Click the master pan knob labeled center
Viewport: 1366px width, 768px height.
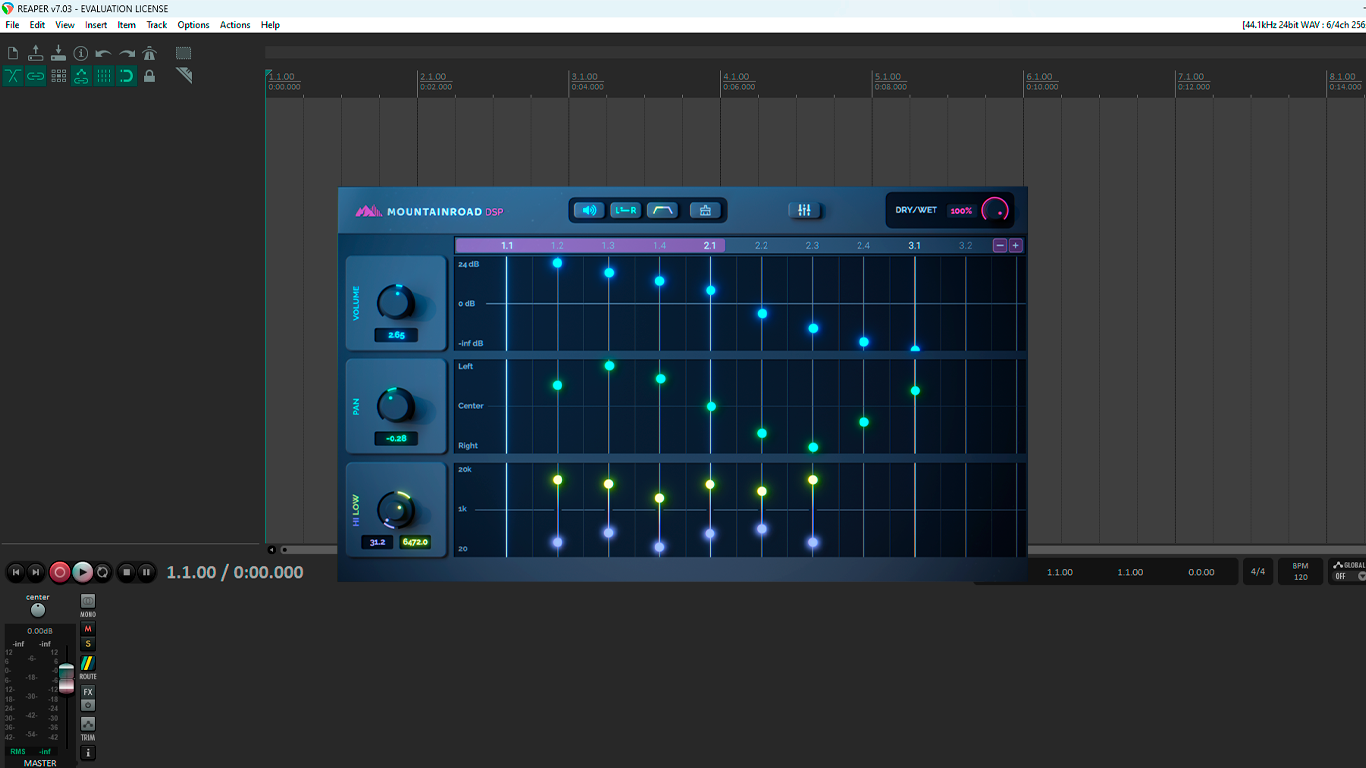point(38,610)
